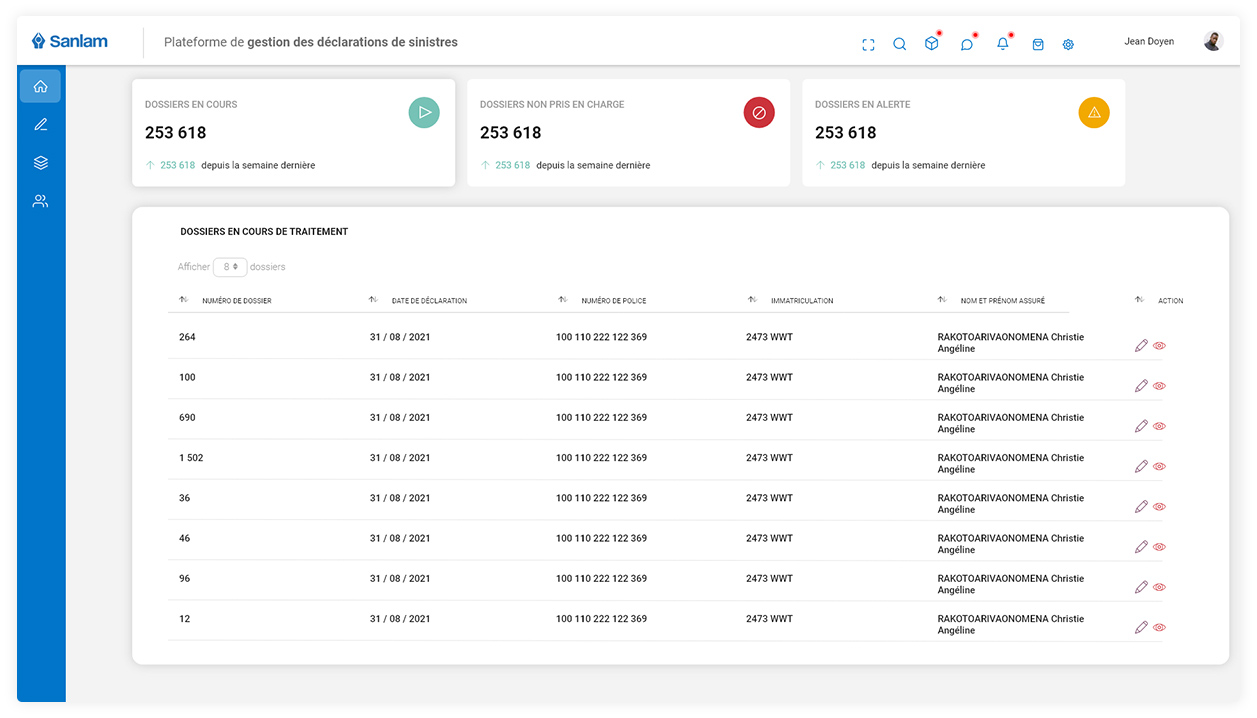1257x718 pixels.
Task: Sort by Date de déclaration column
Action: point(428,300)
